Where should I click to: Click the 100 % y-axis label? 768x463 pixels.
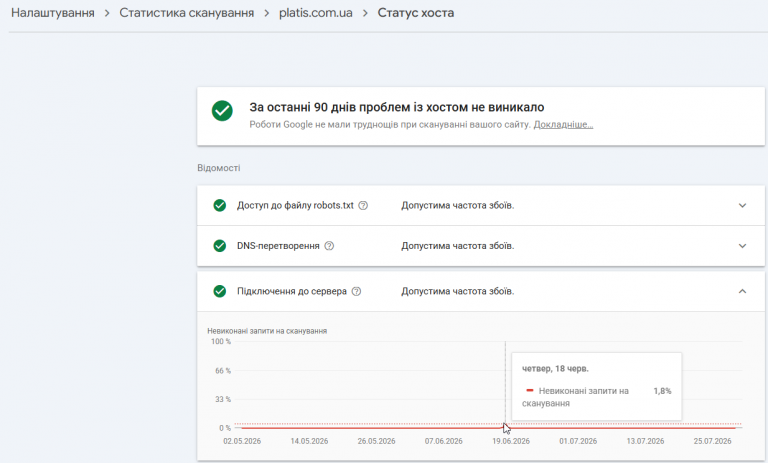click(x=221, y=341)
